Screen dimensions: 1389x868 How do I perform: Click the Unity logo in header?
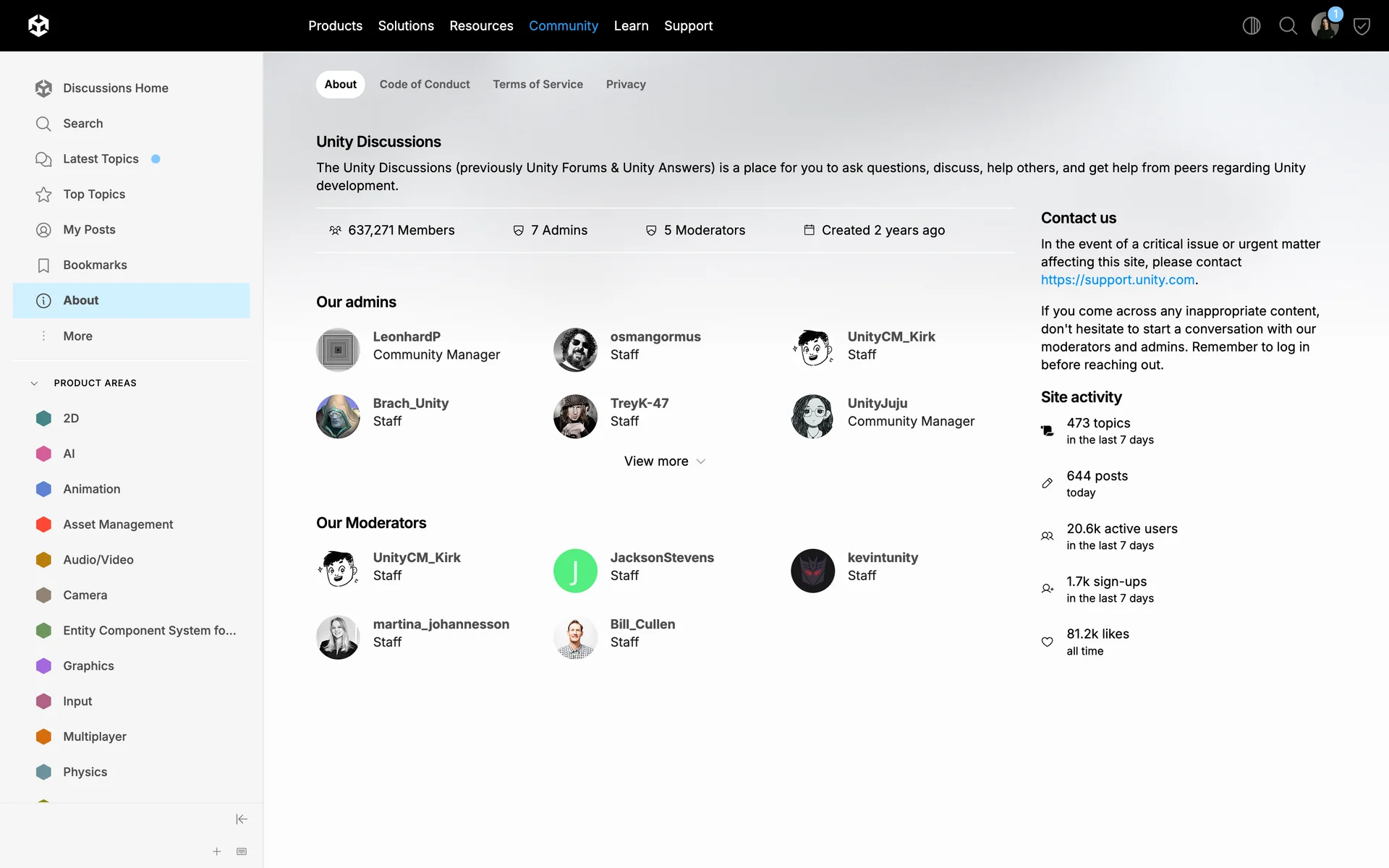pos(38,26)
